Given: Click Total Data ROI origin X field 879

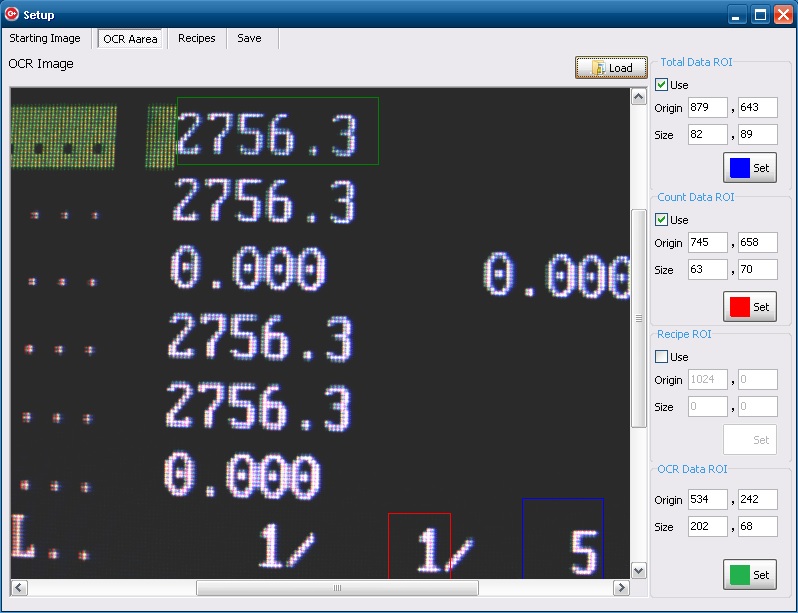Looking at the screenshot, I should pyautogui.click(x=707, y=108).
